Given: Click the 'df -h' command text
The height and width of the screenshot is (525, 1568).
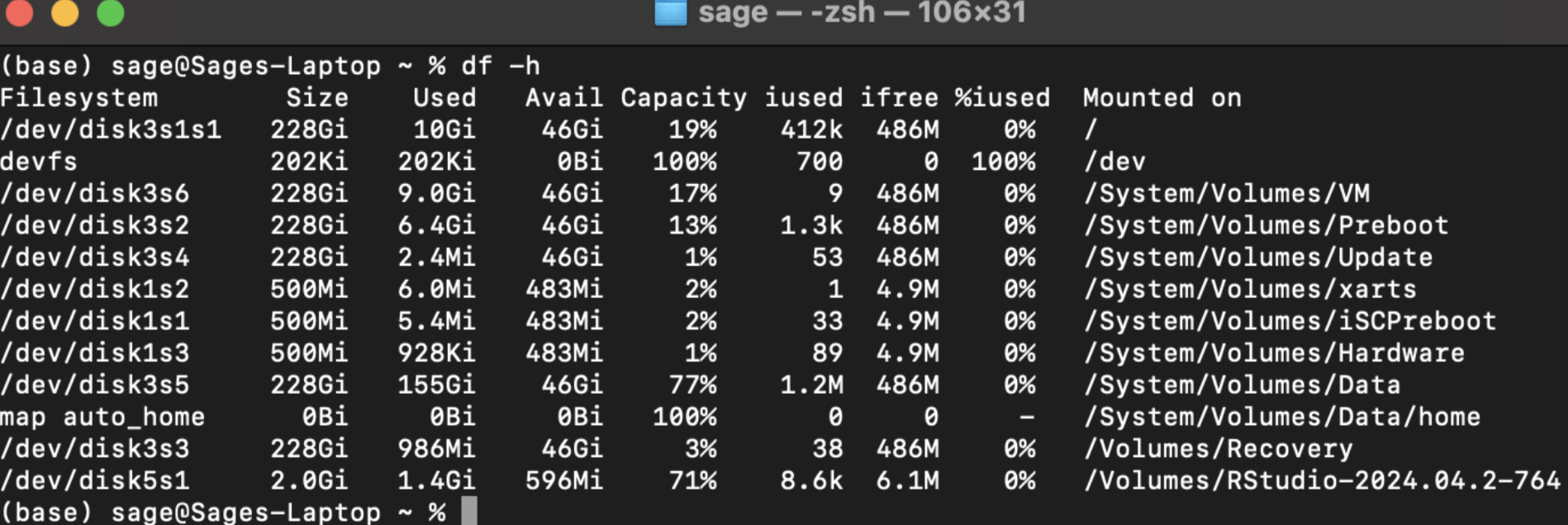Looking at the screenshot, I should point(500,65).
